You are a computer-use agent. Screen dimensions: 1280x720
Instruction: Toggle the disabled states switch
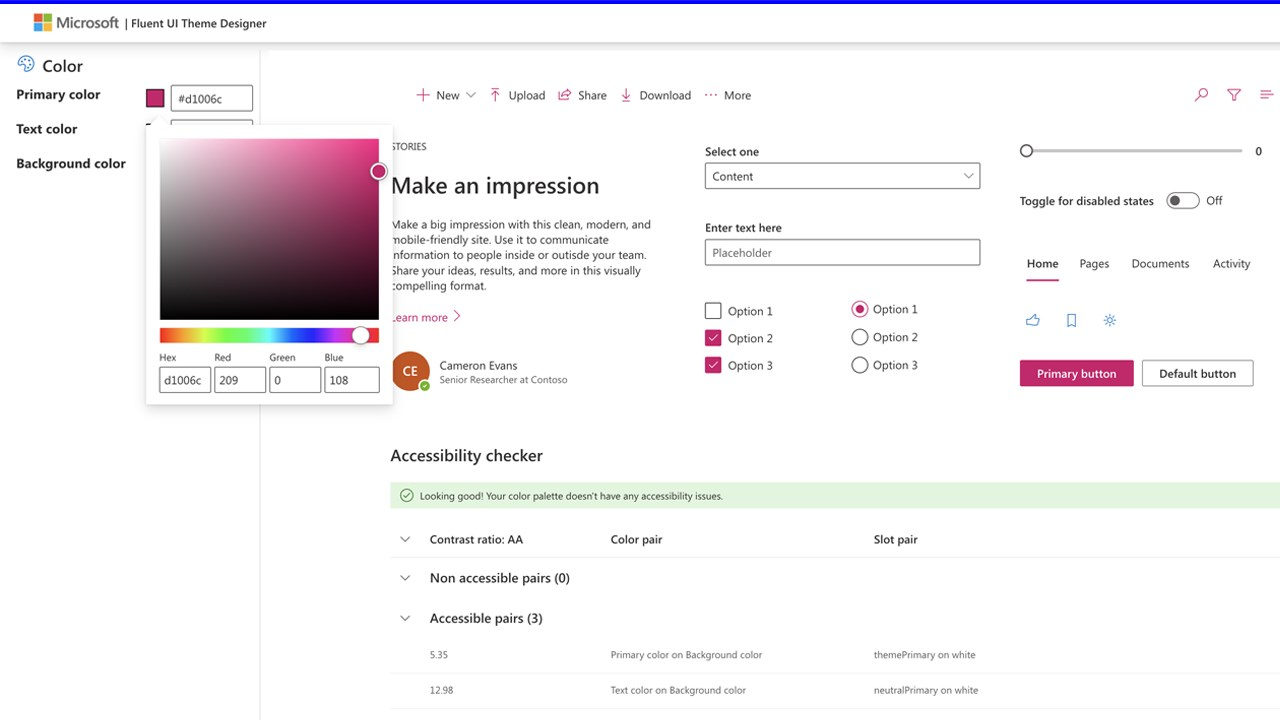click(1182, 201)
